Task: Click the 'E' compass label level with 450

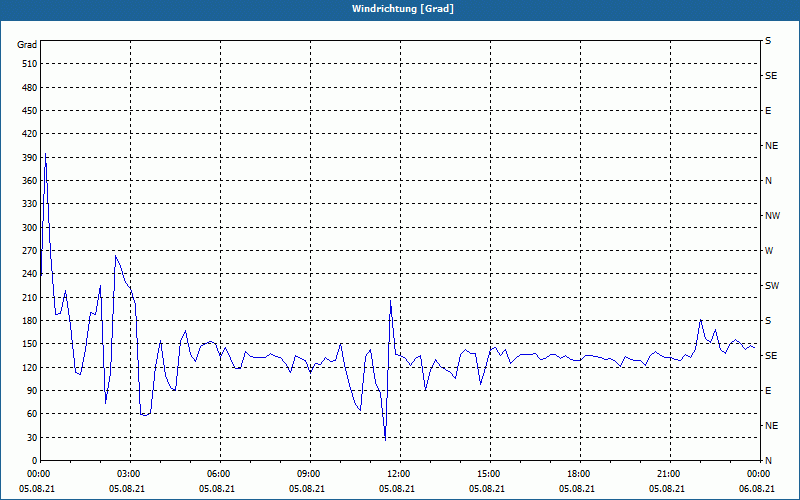Action: (768, 111)
